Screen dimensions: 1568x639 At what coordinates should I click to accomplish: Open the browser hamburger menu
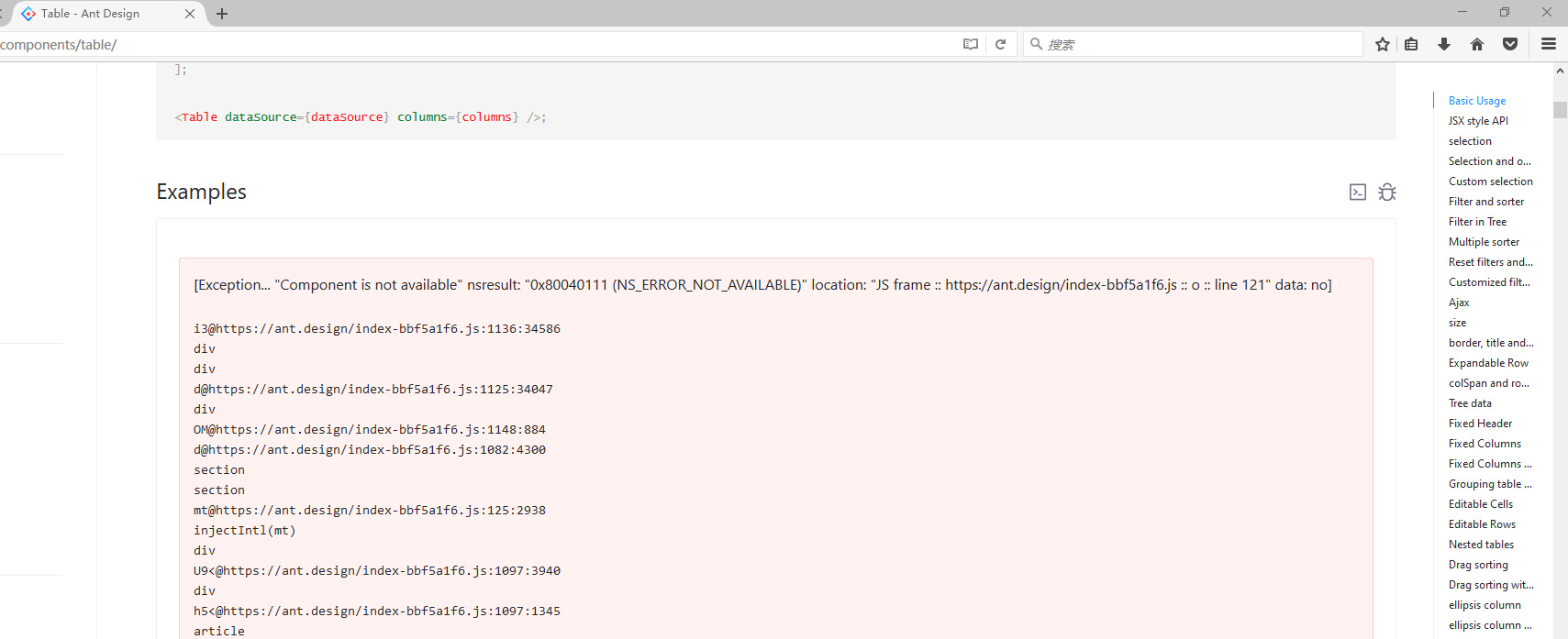[1549, 44]
